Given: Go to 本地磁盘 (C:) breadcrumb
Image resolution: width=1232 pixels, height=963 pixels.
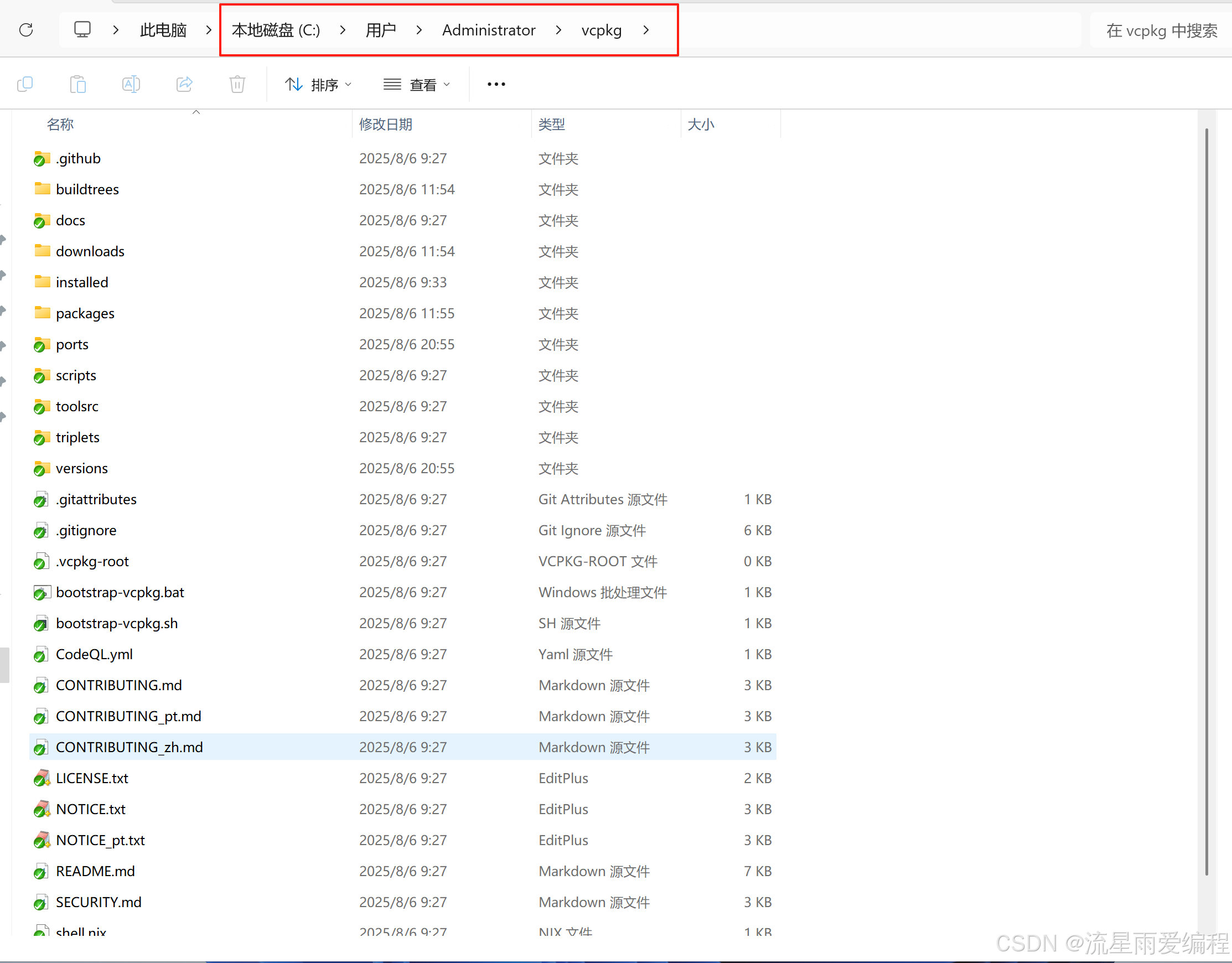Looking at the screenshot, I should (276, 30).
